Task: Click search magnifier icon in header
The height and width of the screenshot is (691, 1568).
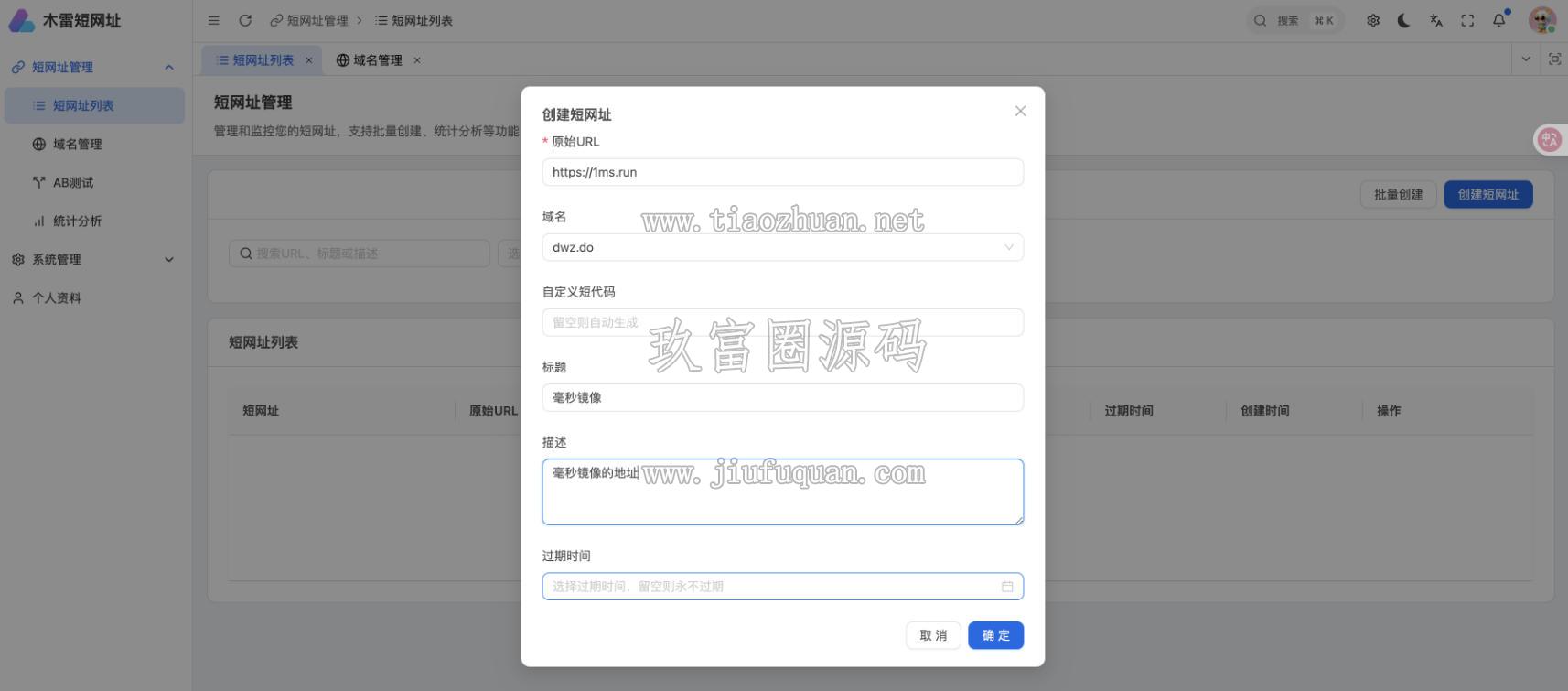Action: [1261, 20]
